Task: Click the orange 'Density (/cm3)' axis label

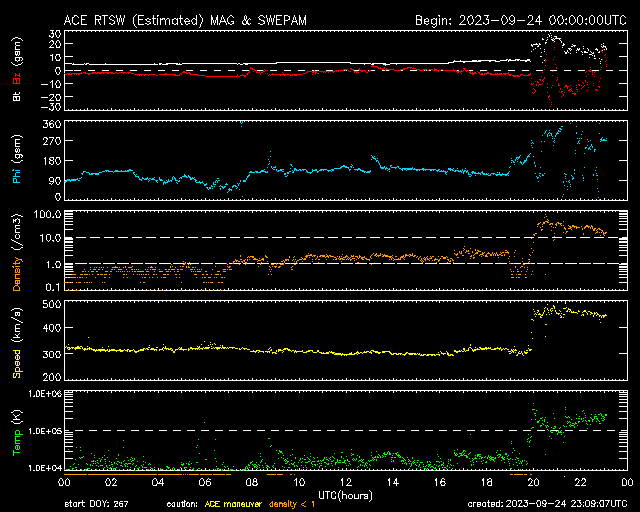Action: (17, 252)
